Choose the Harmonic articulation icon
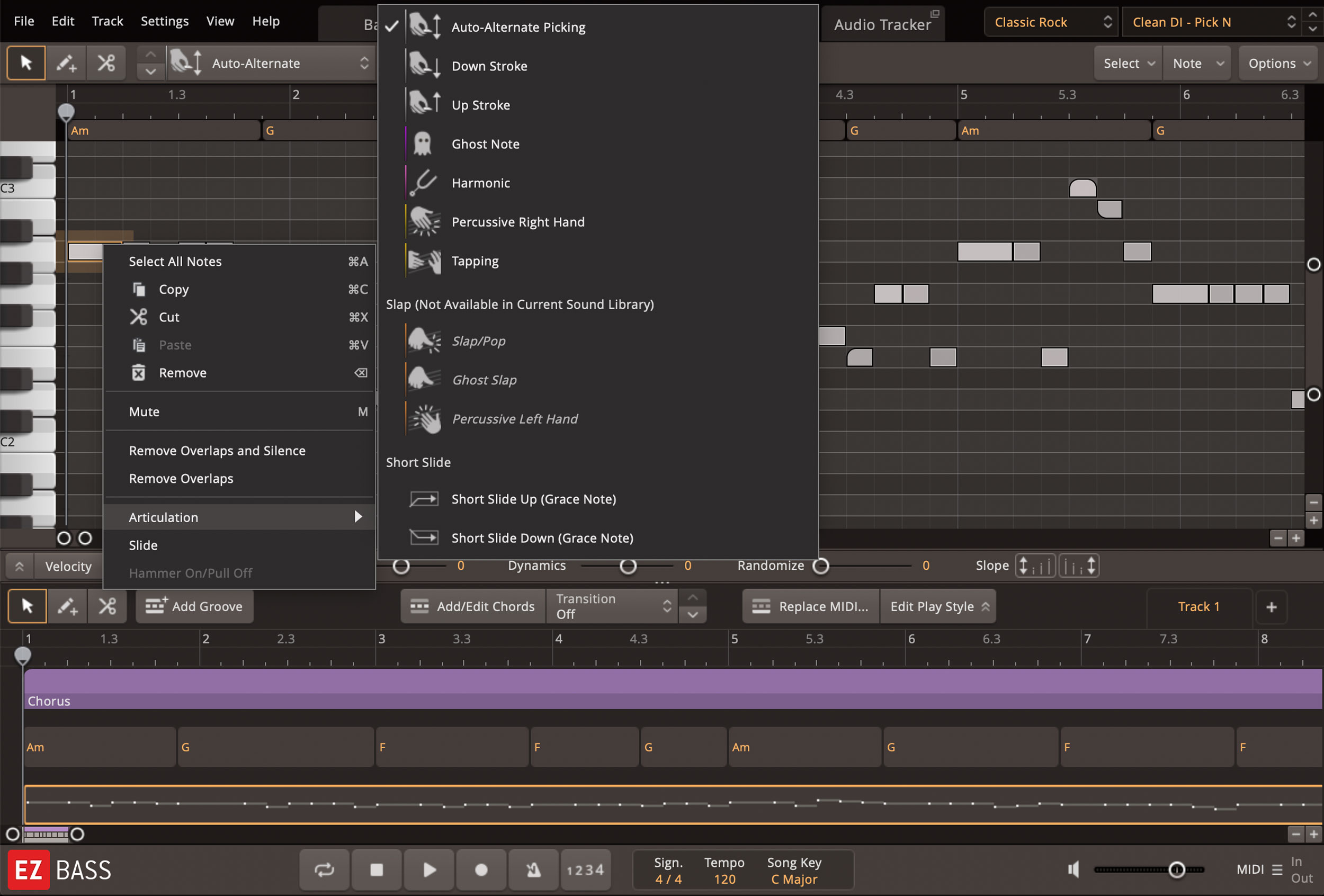Screen dimensions: 1324x896 pos(424,183)
